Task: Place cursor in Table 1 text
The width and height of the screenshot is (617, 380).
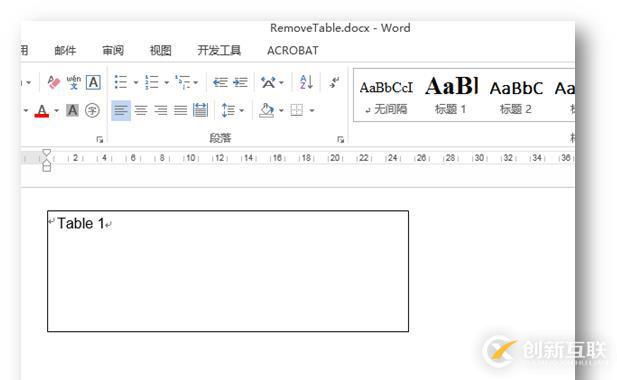Action: tap(81, 223)
